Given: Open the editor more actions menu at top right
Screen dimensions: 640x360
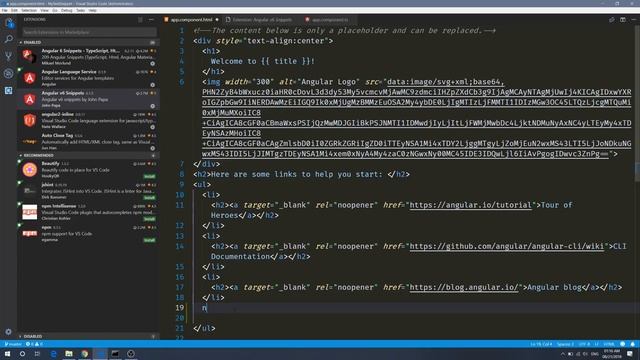Looking at the screenshot, I should 633,20.
